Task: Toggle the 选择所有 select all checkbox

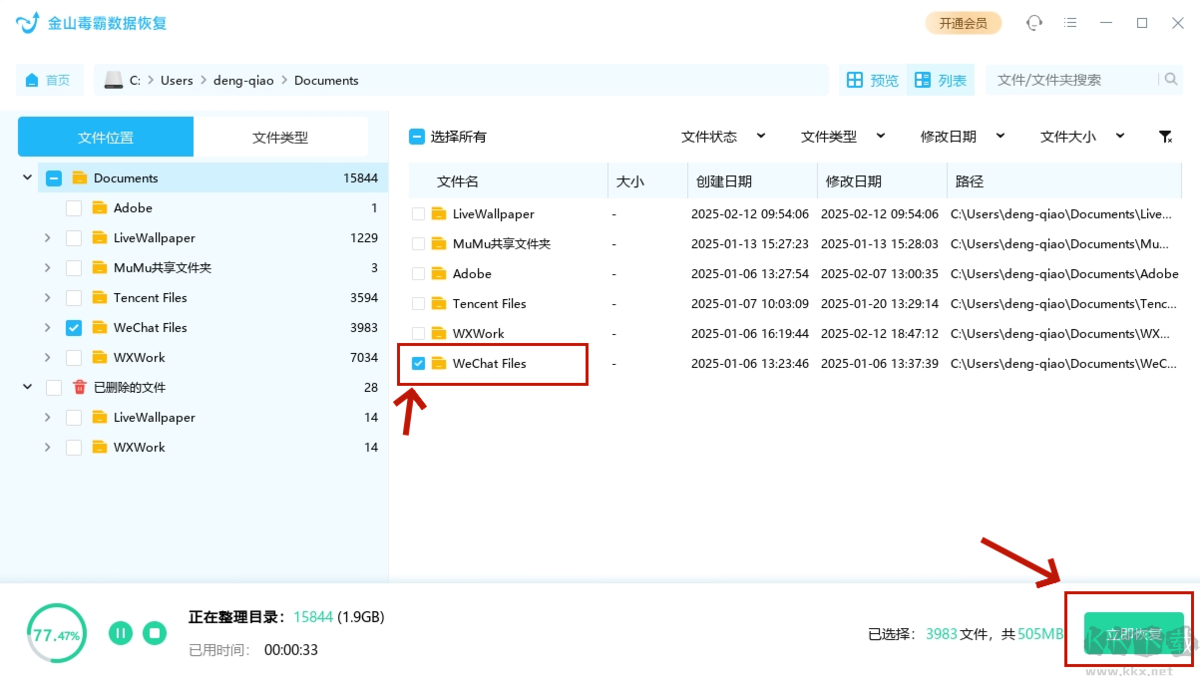Action: point(417,137)
